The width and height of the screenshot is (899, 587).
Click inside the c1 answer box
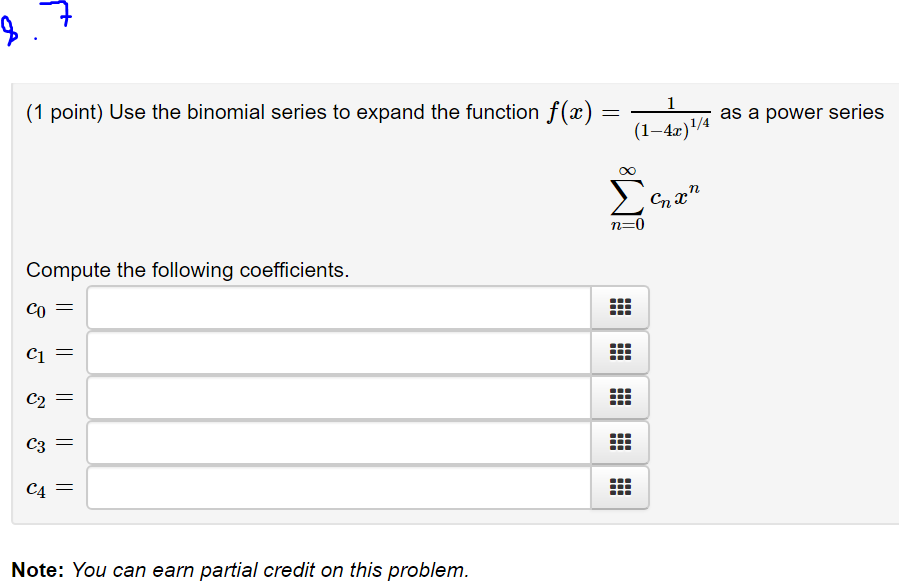(x=335, y=352)
